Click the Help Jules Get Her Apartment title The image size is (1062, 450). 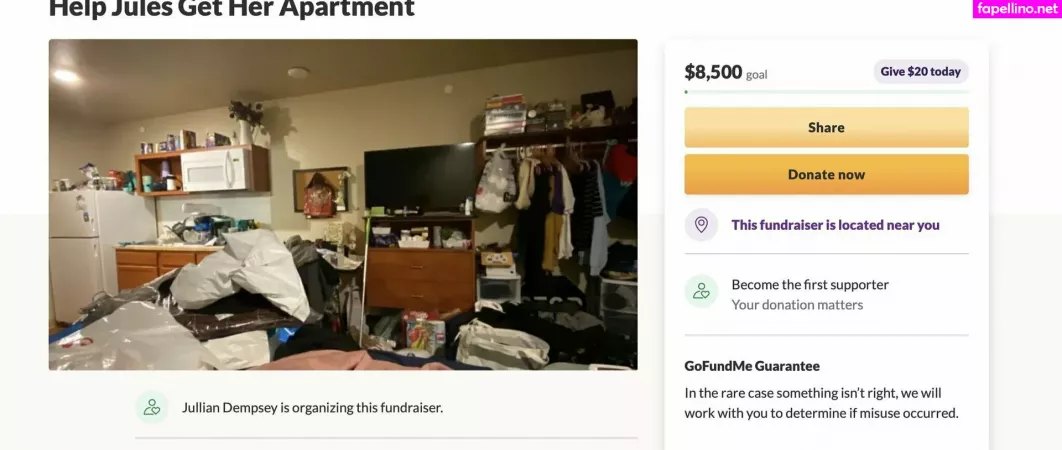[232, 7]
